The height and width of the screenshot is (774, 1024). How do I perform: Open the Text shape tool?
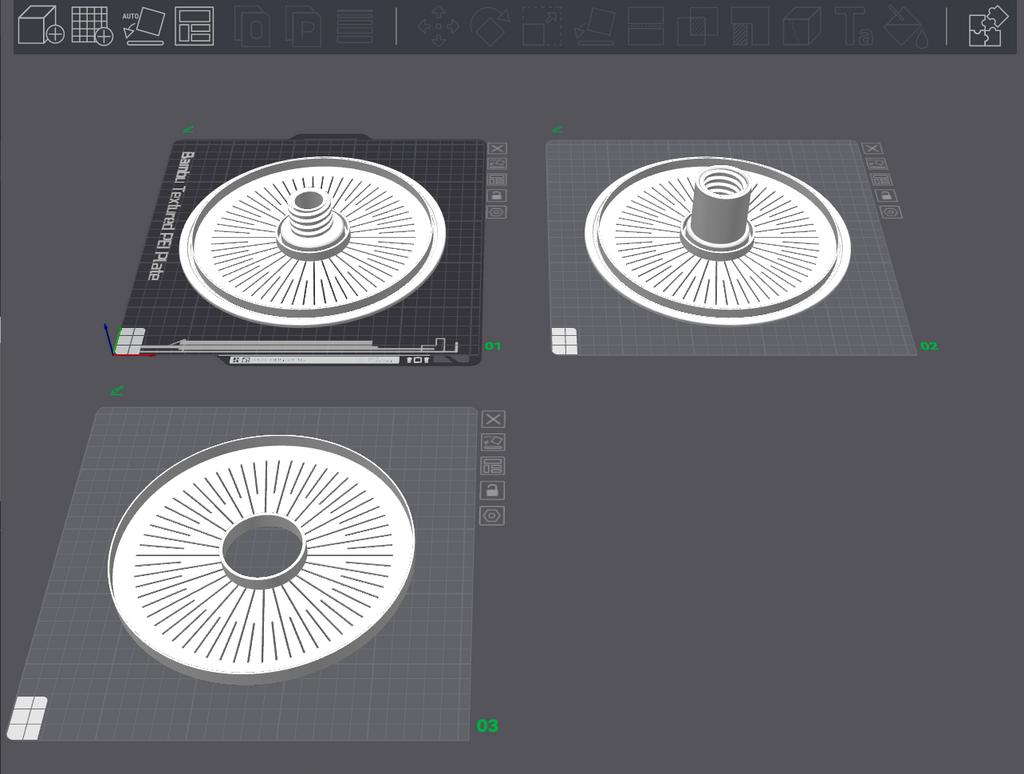[854, 26]
